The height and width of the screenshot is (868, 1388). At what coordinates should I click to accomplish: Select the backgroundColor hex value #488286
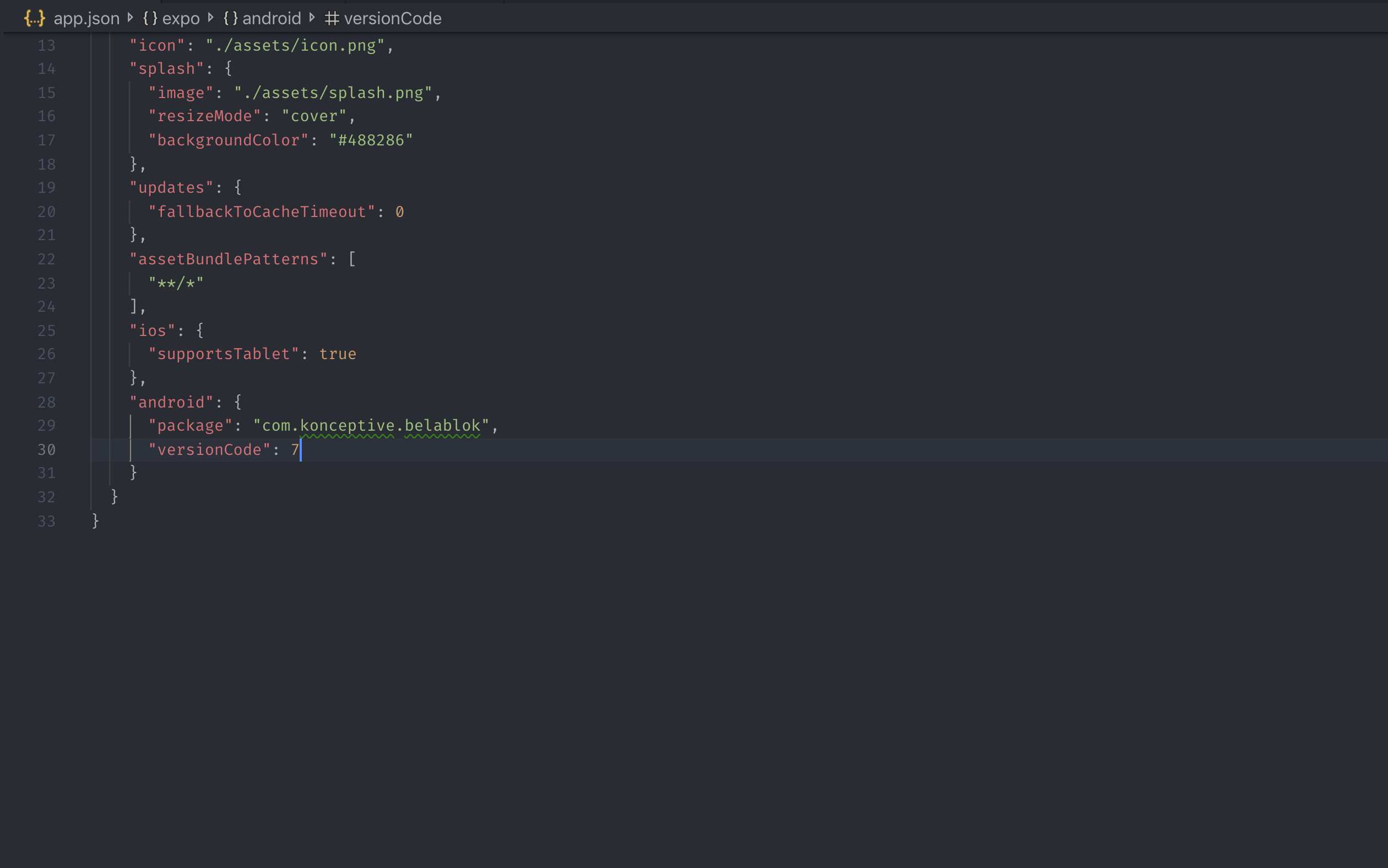[x=371, y=139]
